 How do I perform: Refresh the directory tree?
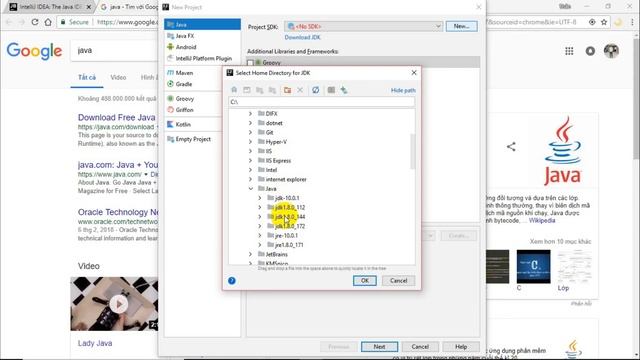click(316, 90)
